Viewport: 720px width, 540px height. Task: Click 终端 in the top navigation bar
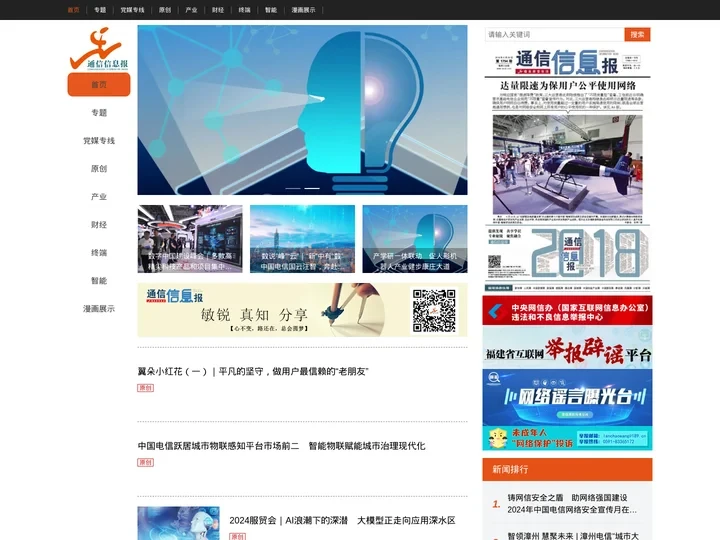tap(244, 10)
